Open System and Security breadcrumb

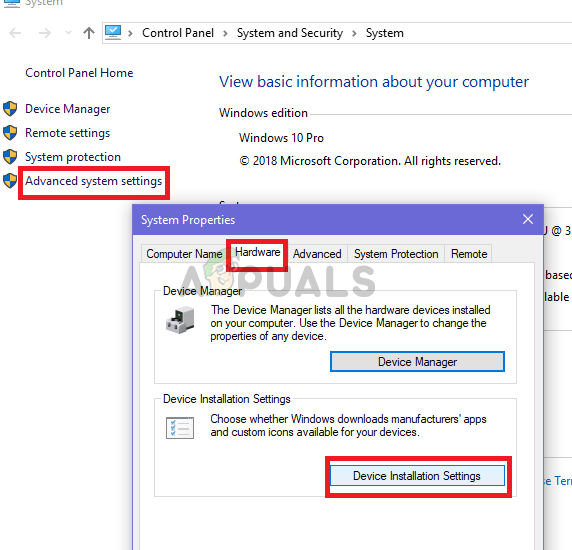290,33
